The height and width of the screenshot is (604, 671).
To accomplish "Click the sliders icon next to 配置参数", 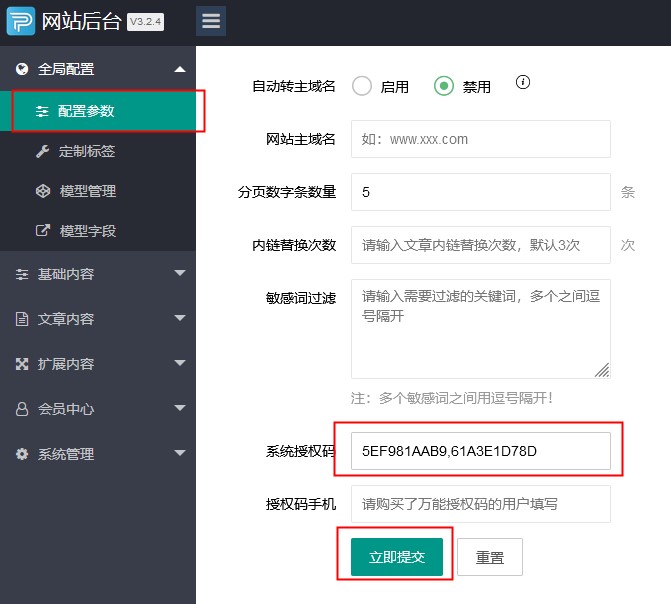I will click(x=42, y=111).
